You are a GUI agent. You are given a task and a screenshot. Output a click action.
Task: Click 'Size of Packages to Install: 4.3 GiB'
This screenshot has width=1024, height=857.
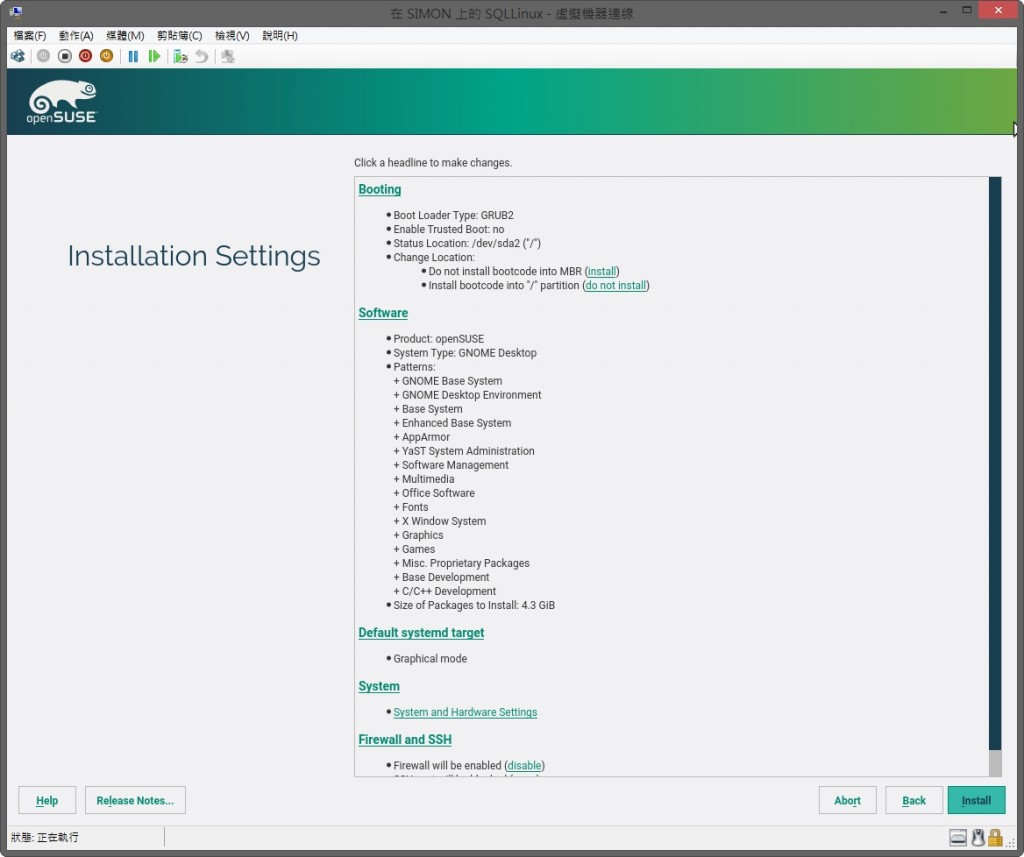[x=474, y=606]
